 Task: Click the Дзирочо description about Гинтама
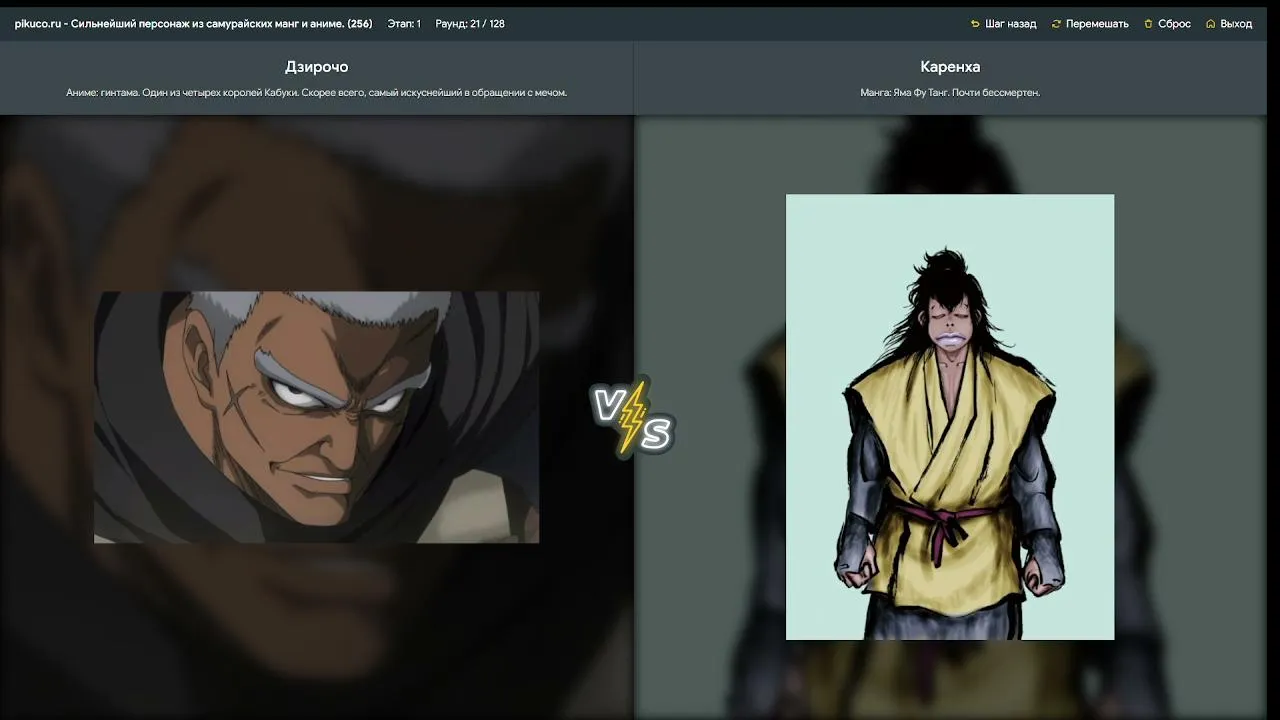(317, 93)
